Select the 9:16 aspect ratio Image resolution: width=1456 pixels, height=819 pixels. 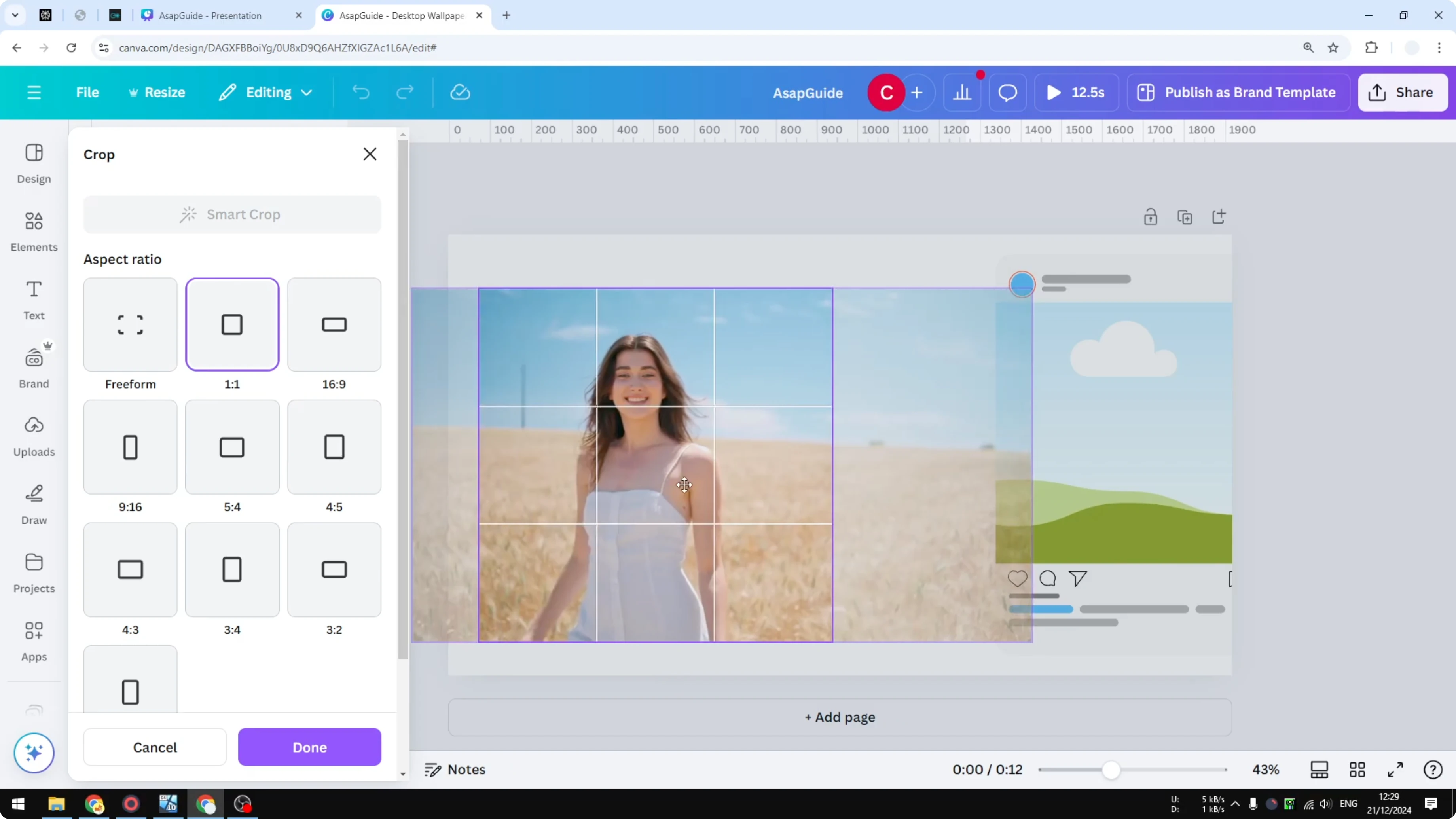[130, 447]
